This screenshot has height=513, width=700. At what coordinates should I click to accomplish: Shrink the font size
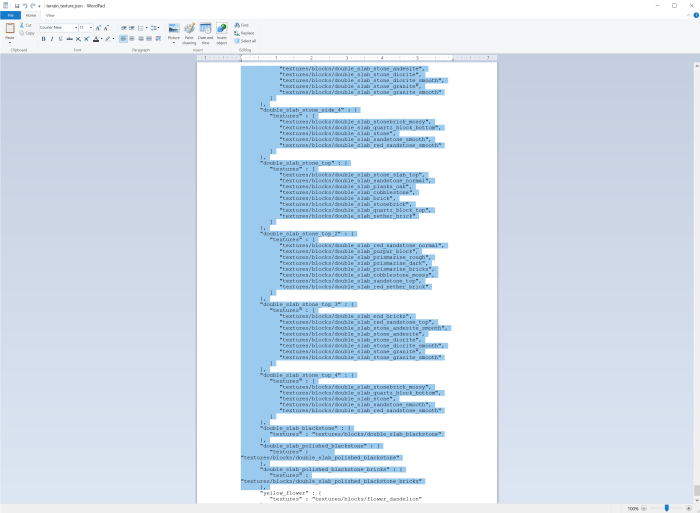[106, 28]
